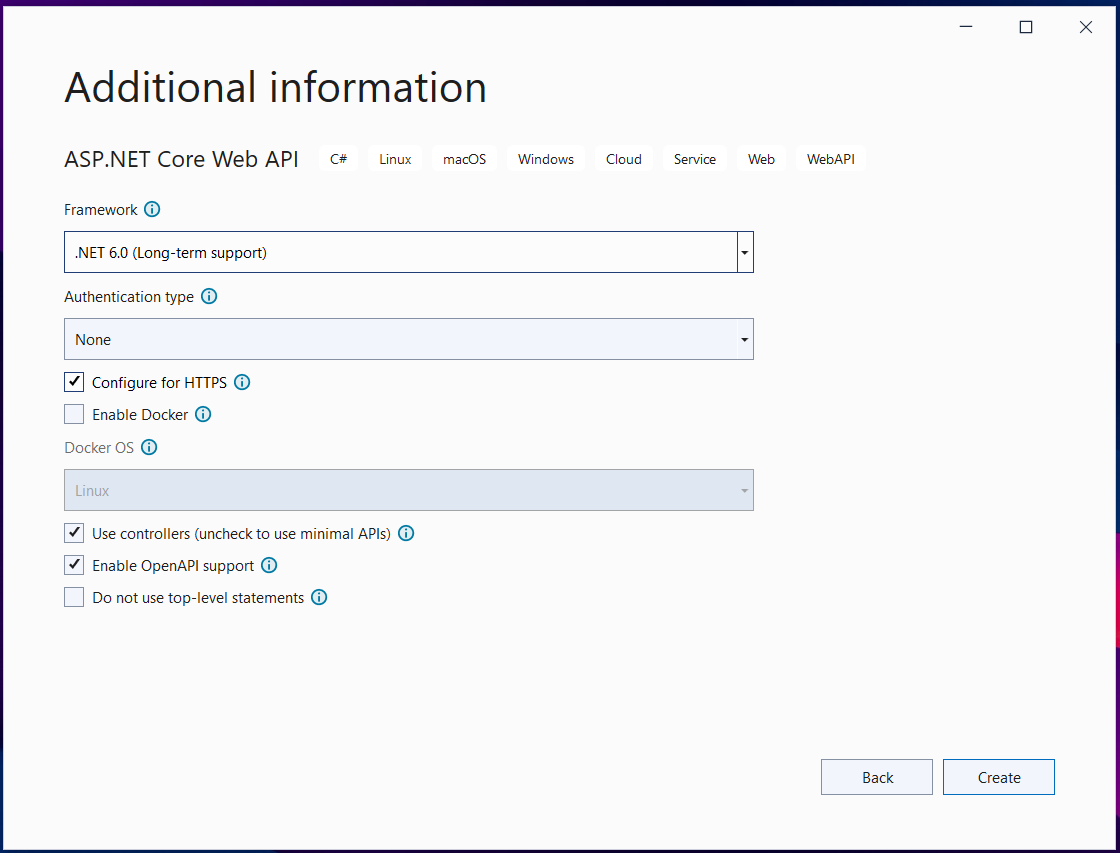Show info for Use controllers option
Viewport: 1120px width, 853px height.
pos(406,533)
